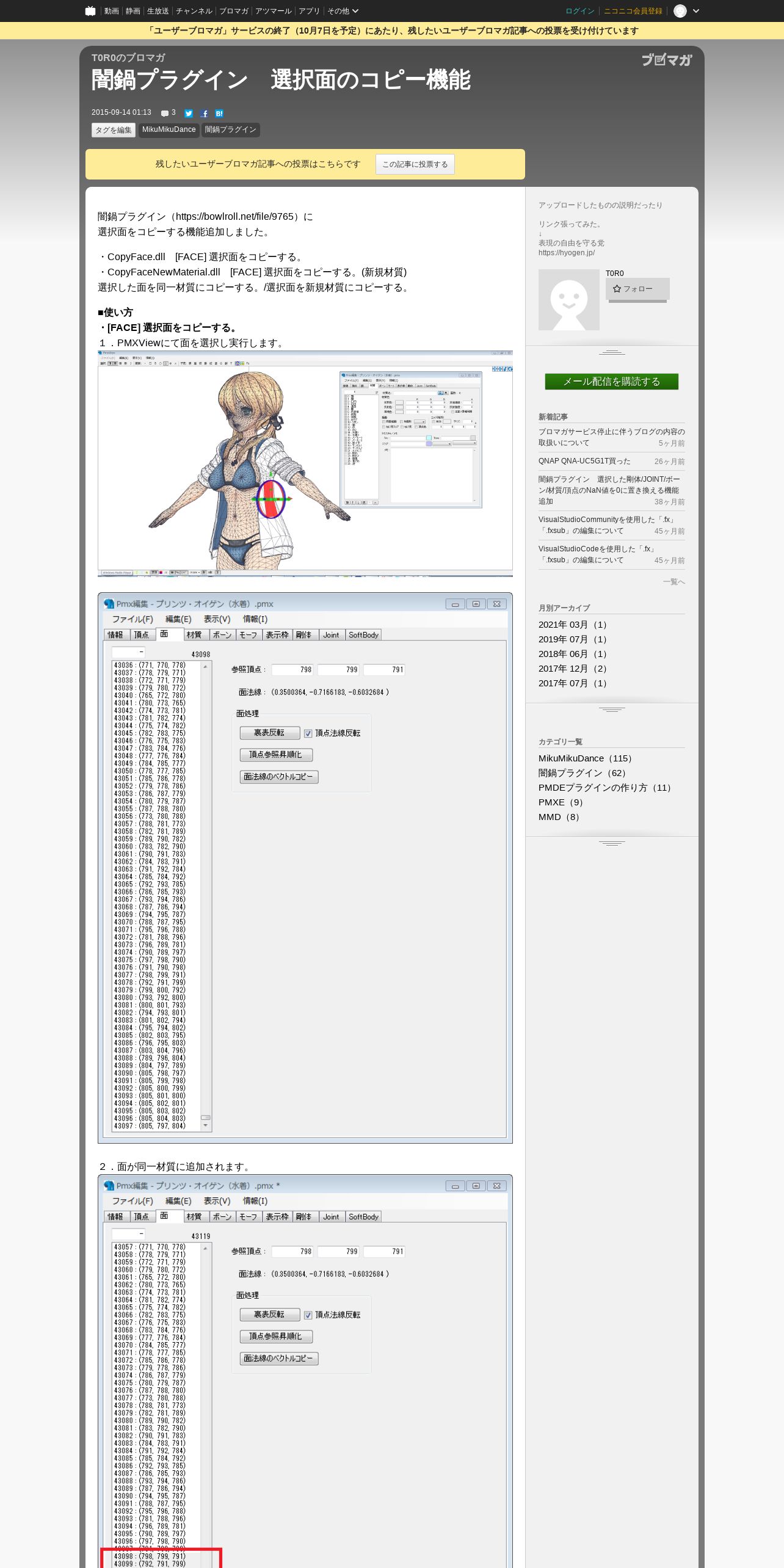Click the ニコニコ会員登録 link
Screen dimensions: 784x1568
point(633,11)
